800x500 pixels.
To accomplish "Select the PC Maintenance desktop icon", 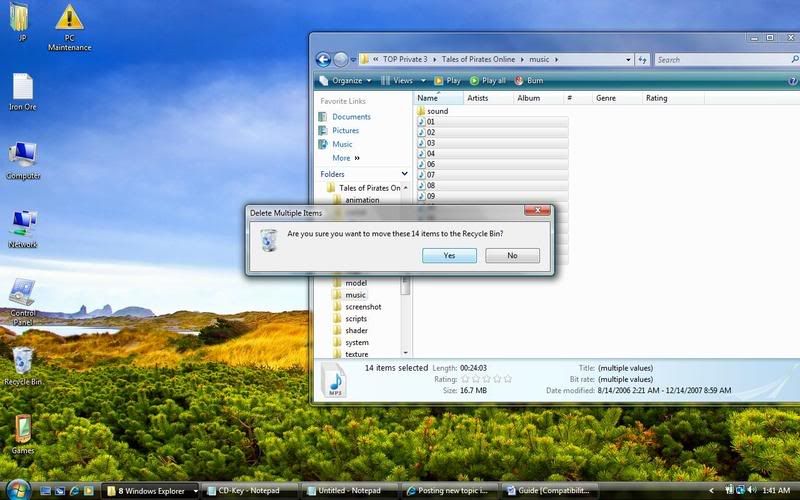I will [x=69, y=20].
